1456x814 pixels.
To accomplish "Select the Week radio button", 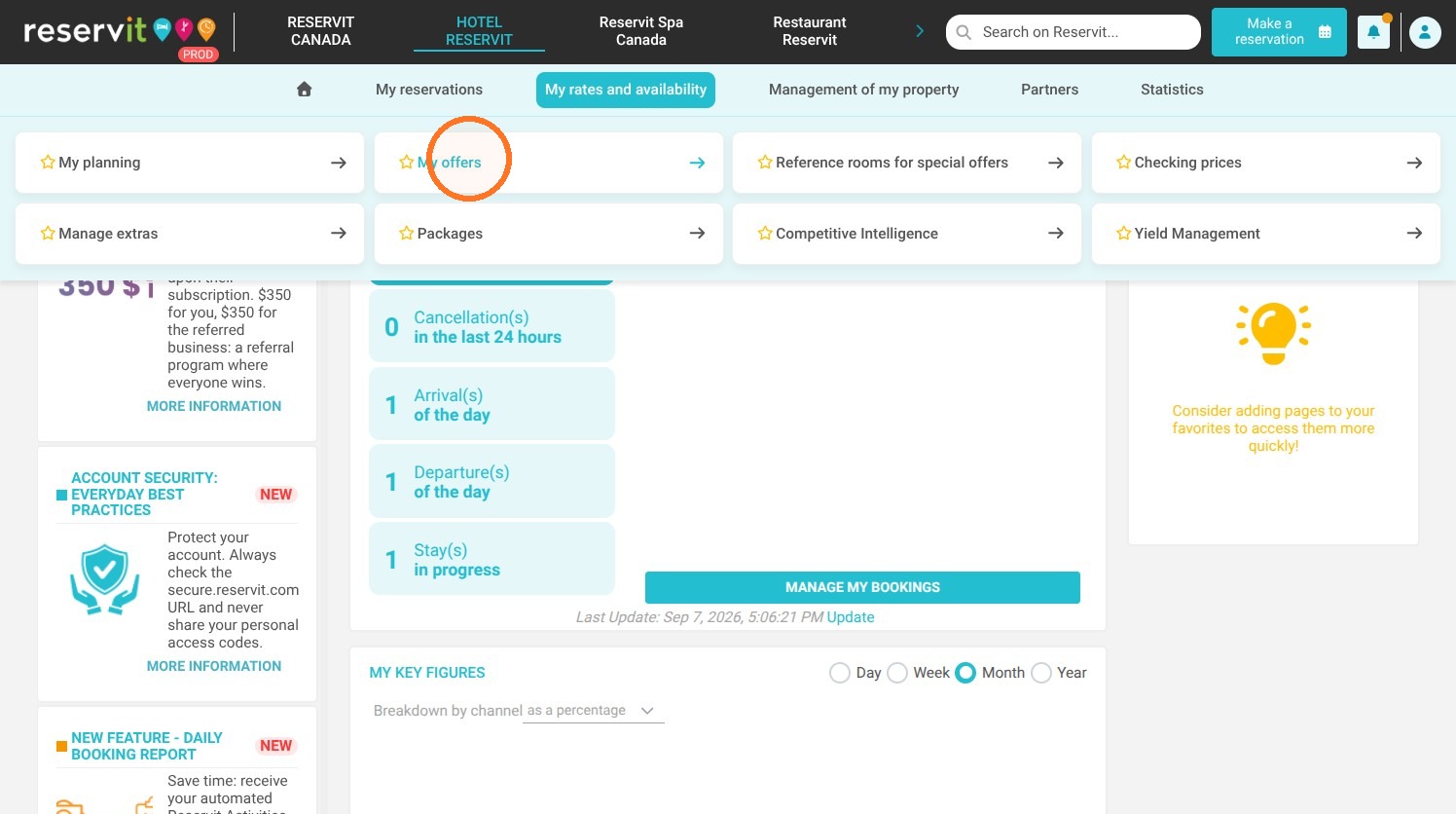I will [897, 673].
